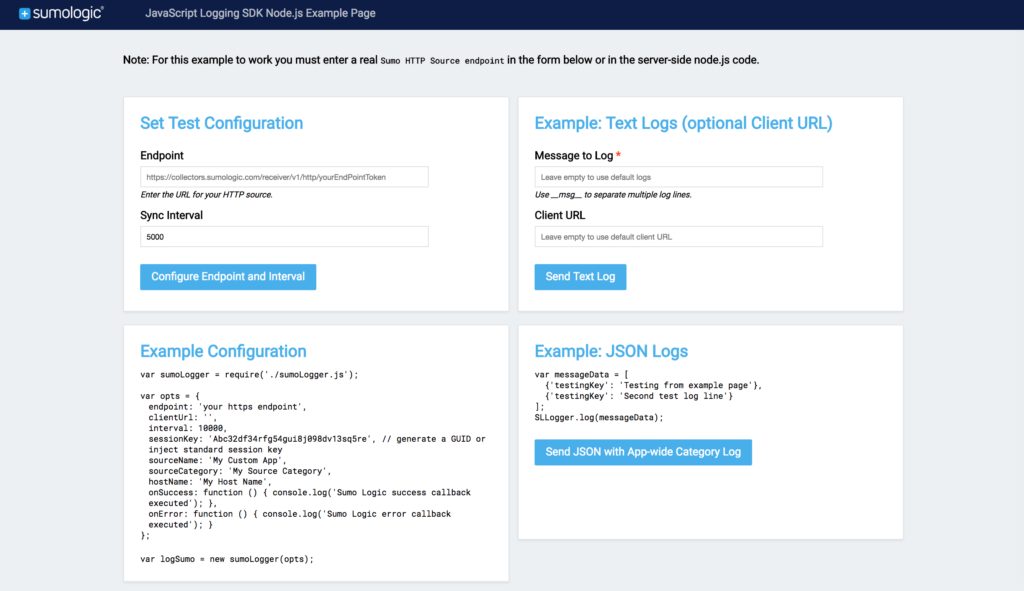Click code line 'Testing from example page'

(x=654, y=385)
